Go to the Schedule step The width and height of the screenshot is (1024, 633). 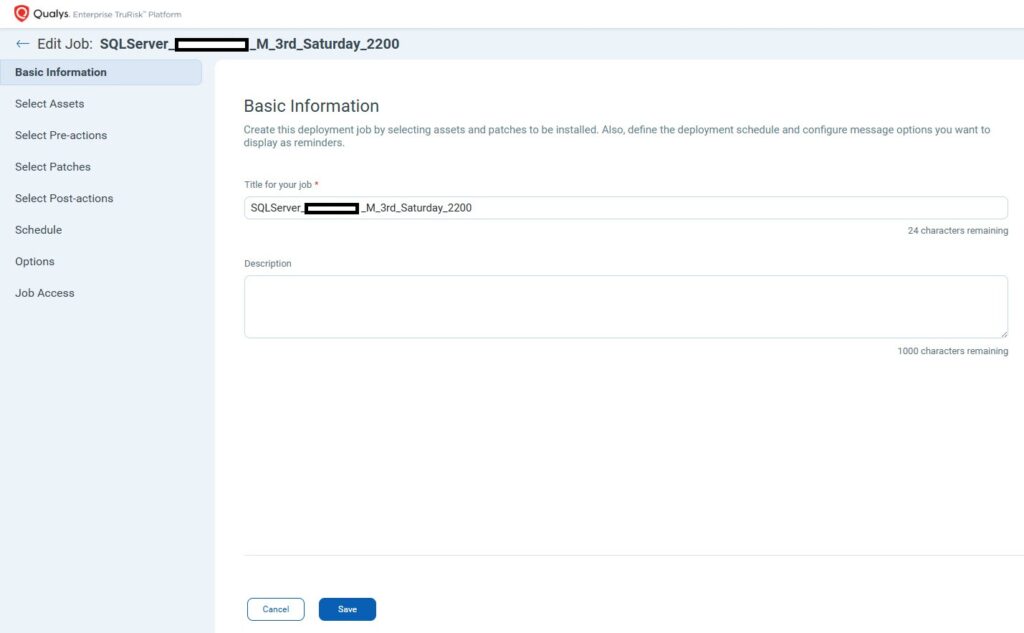[x=38, y=230]
